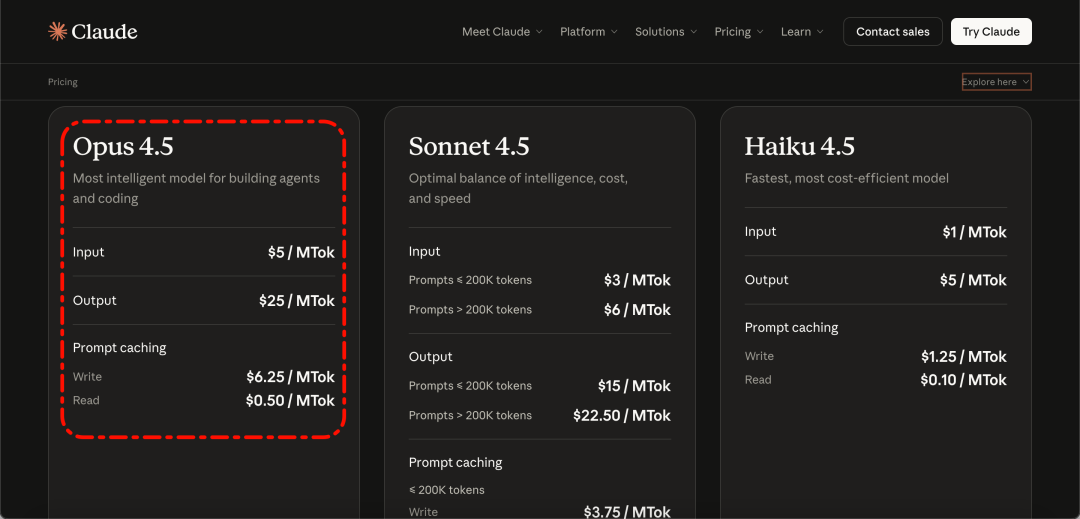
Task: Select the Haiku 4.5 card heading
Action: point(799,147)
